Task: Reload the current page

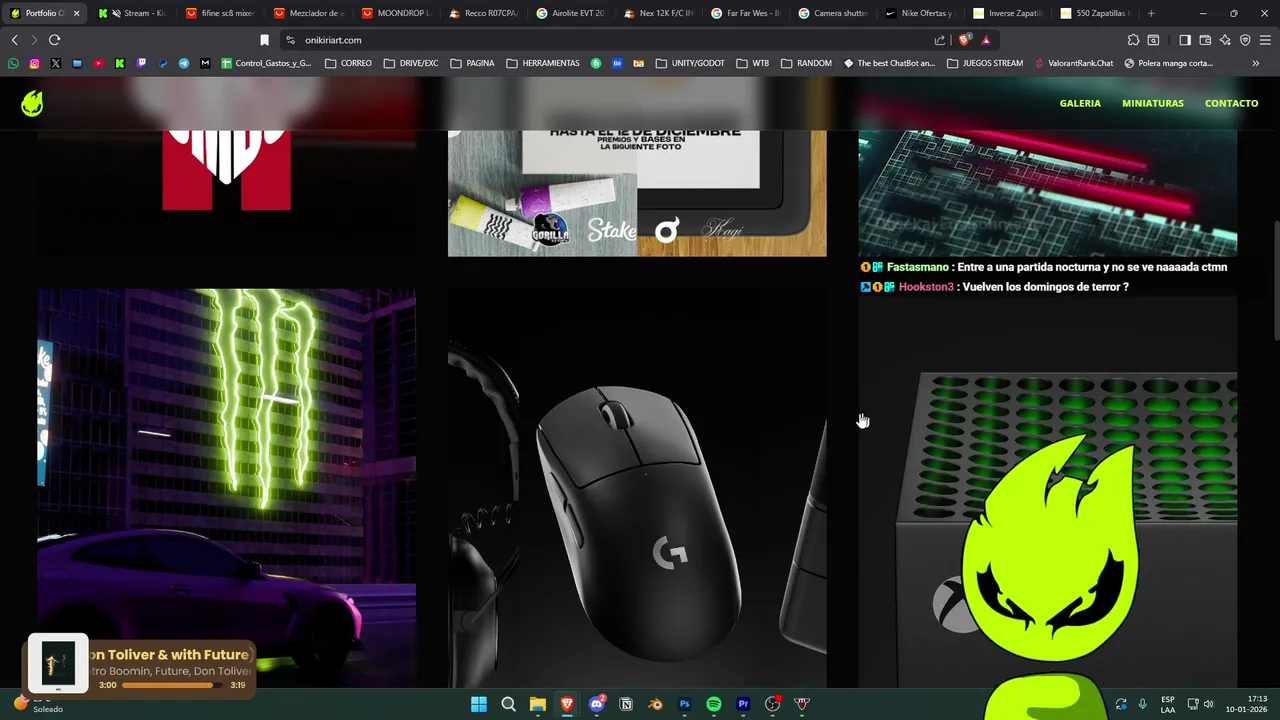Action: point(54,40)
